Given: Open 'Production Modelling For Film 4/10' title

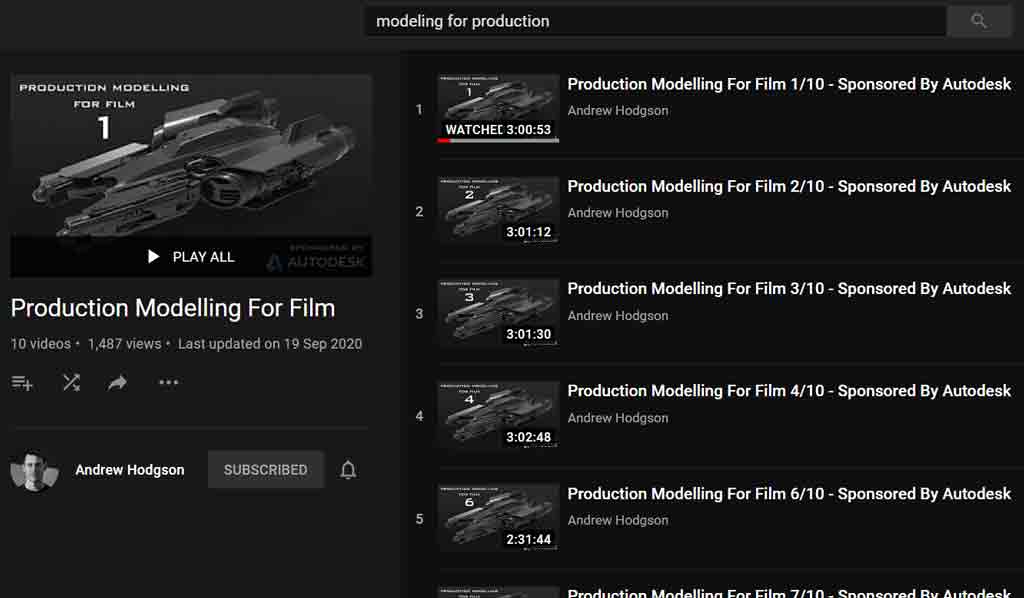Looking at the screenshot, I should (789, 391).
